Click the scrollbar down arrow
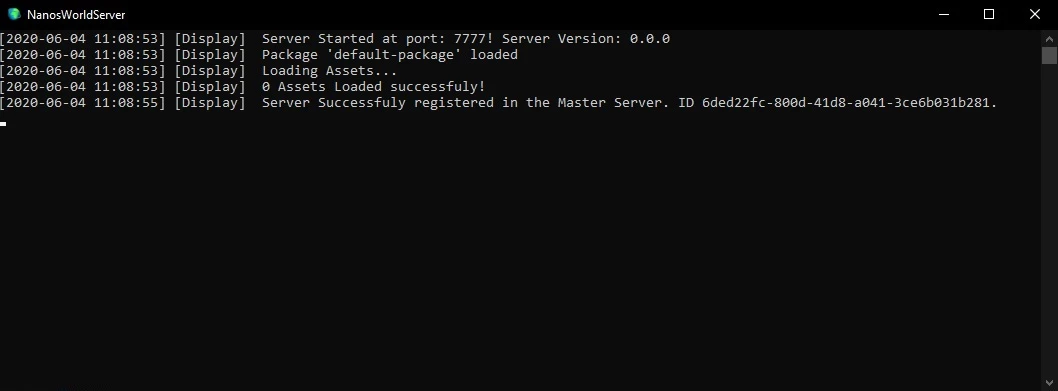 (1049, 383)
